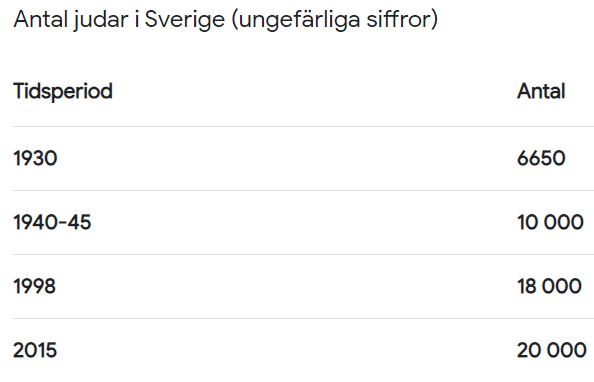Click '(ungefärliga siffror)' in the heading
This screenshot has height=382, width=594.
[x=335, y=19]
